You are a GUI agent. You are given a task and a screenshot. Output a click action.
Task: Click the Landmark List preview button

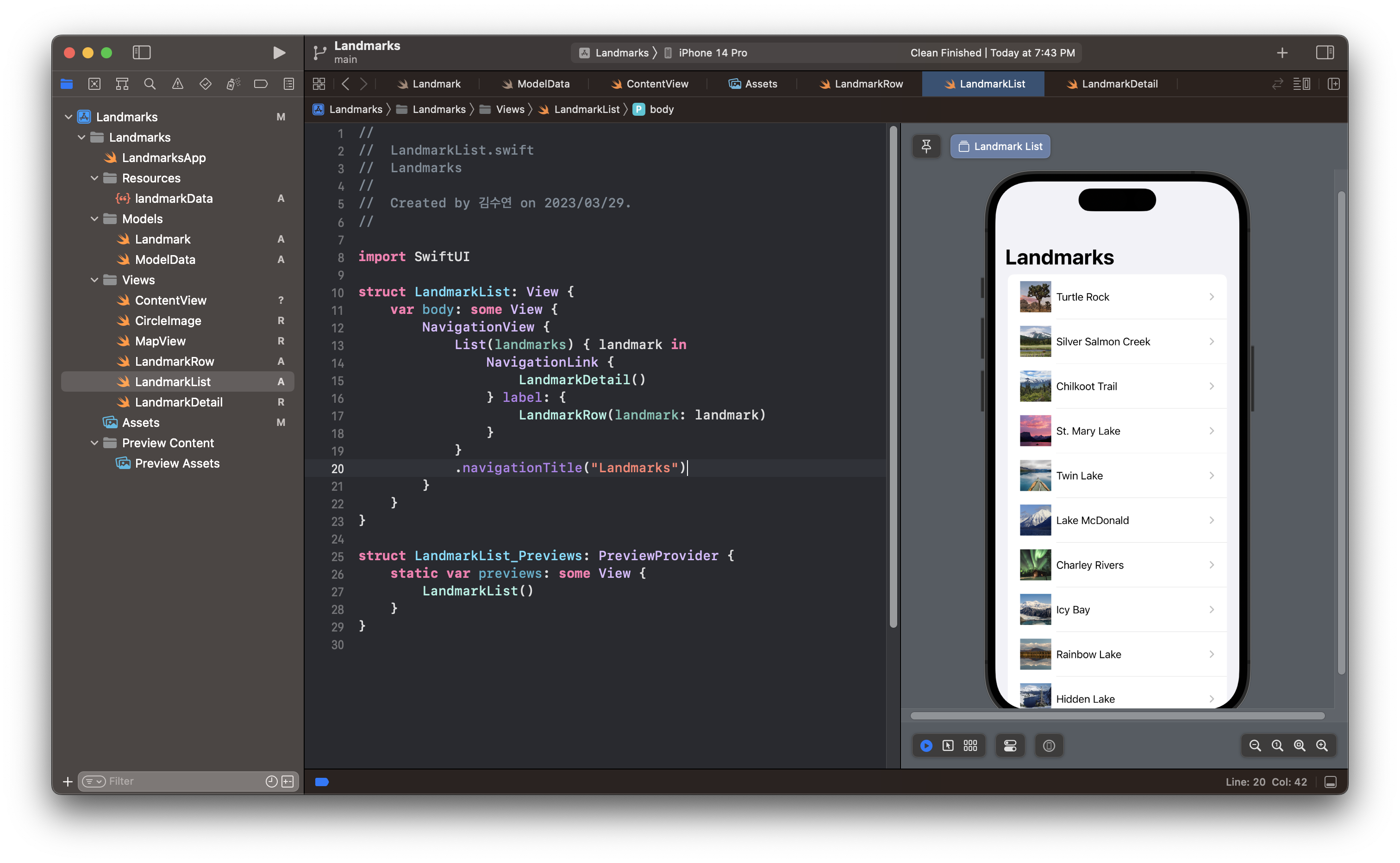click(x=1000, y=146)
